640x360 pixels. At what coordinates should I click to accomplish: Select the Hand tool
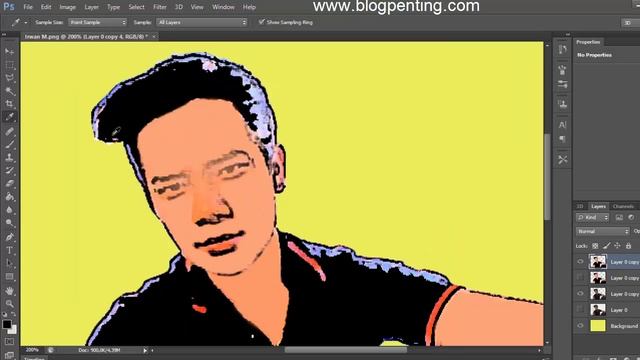click(9, 291)
